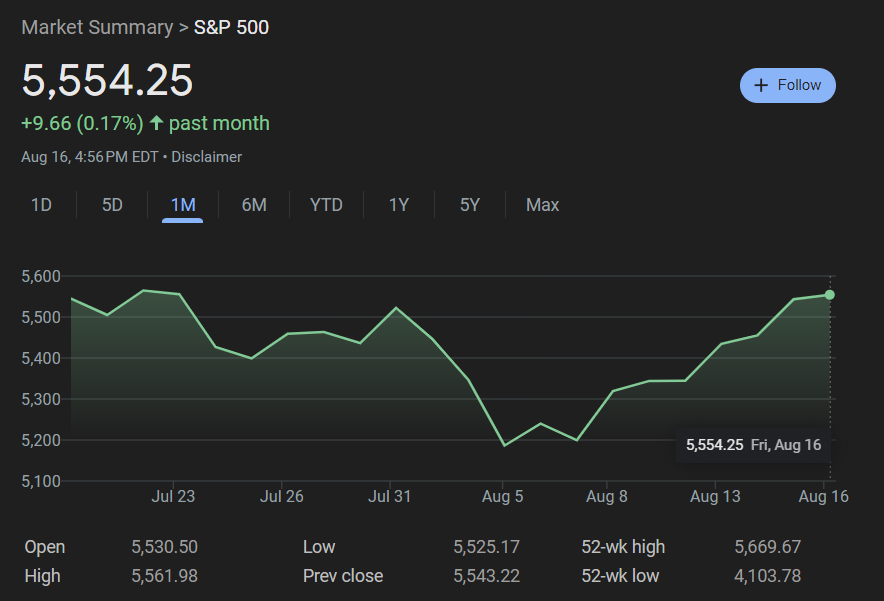This screenshot has width=884, height=601.
Task: Switch to the 1Y range tab
Action: click(399, 205)
